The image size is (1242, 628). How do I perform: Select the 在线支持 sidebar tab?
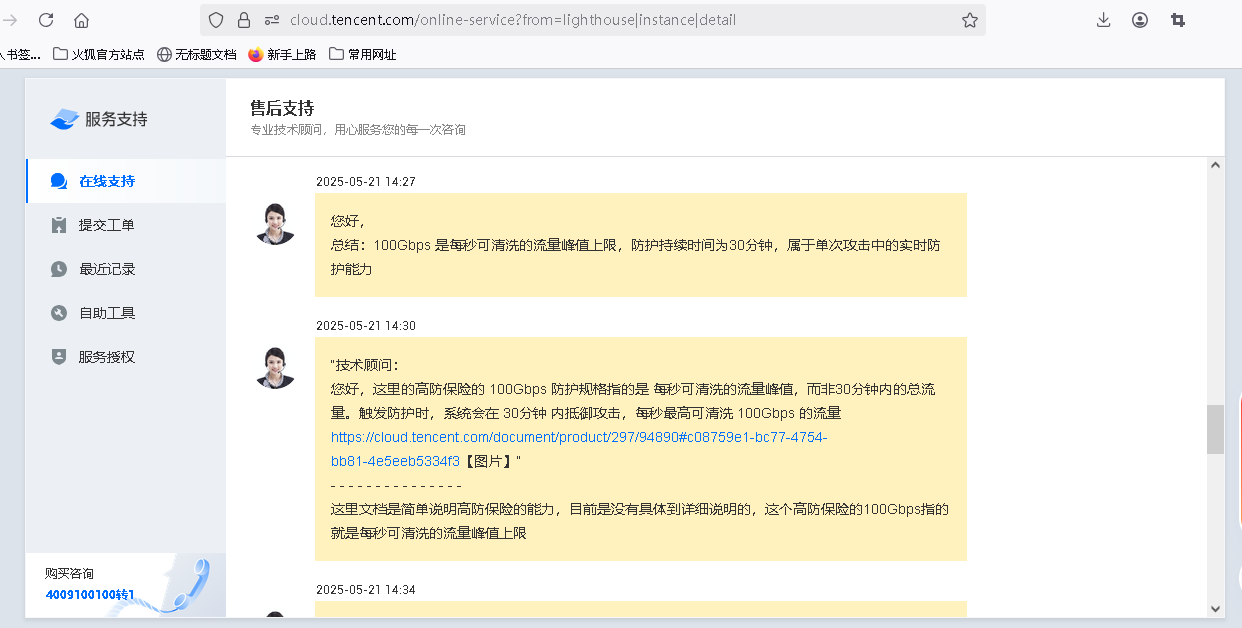pos(126,181)
